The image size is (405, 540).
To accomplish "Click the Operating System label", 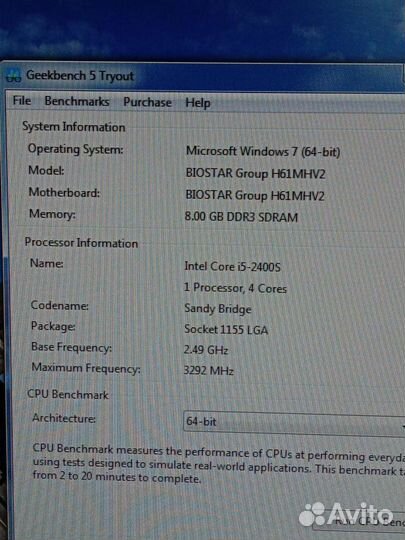I will [x=75, y=149].
